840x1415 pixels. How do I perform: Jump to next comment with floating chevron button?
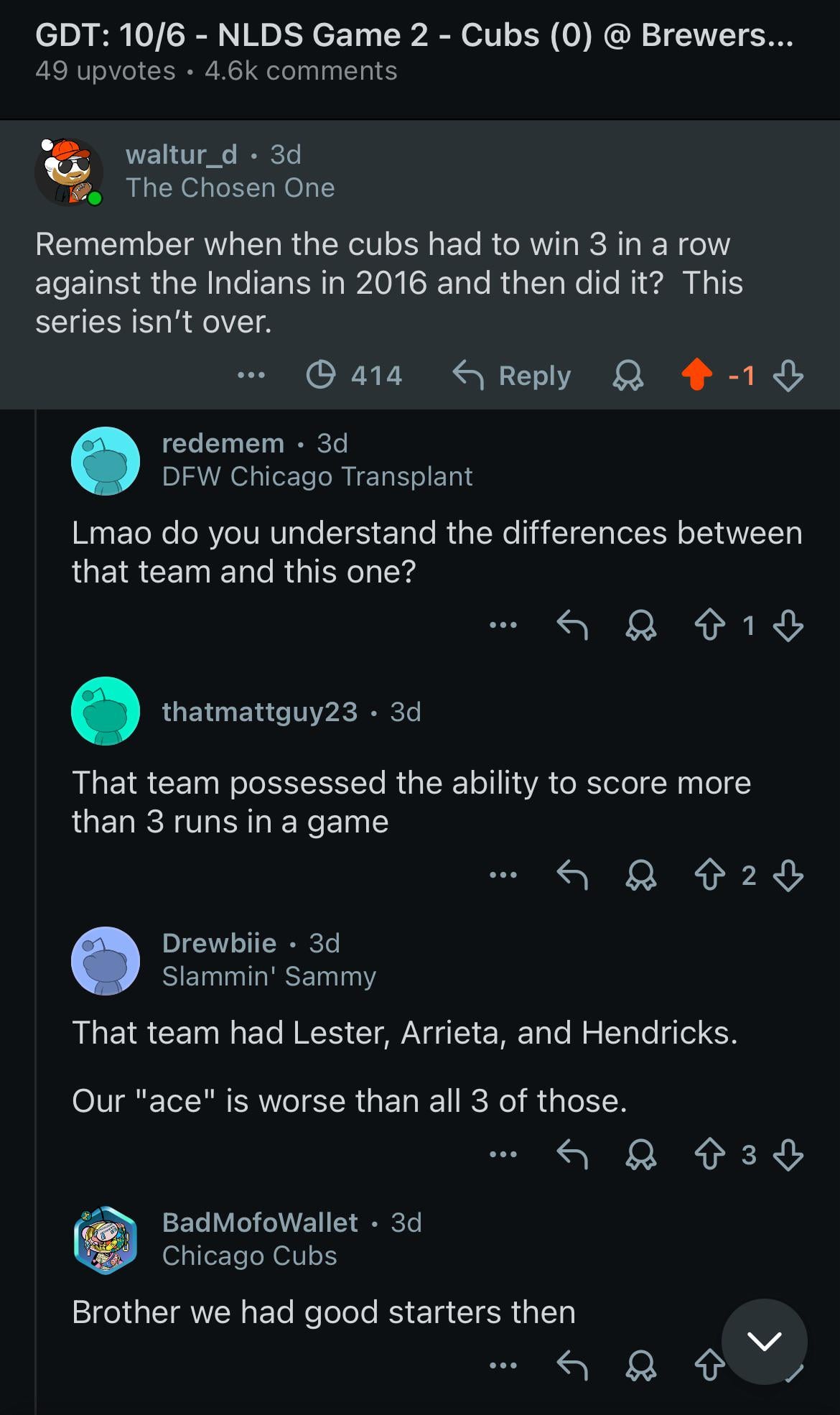(x=764, y=1341)
